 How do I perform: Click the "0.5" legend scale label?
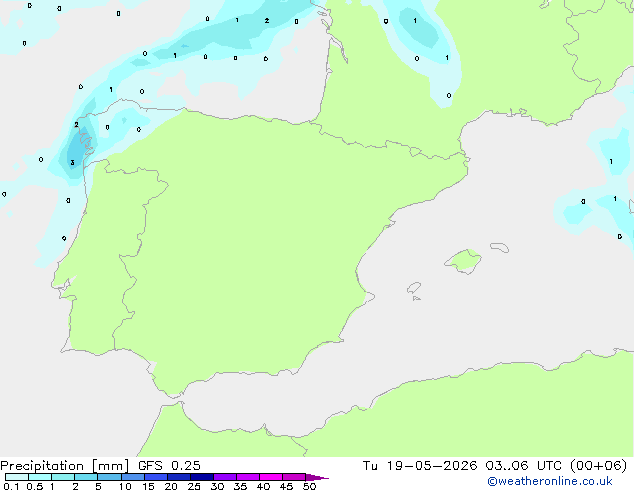pos(35,486)
